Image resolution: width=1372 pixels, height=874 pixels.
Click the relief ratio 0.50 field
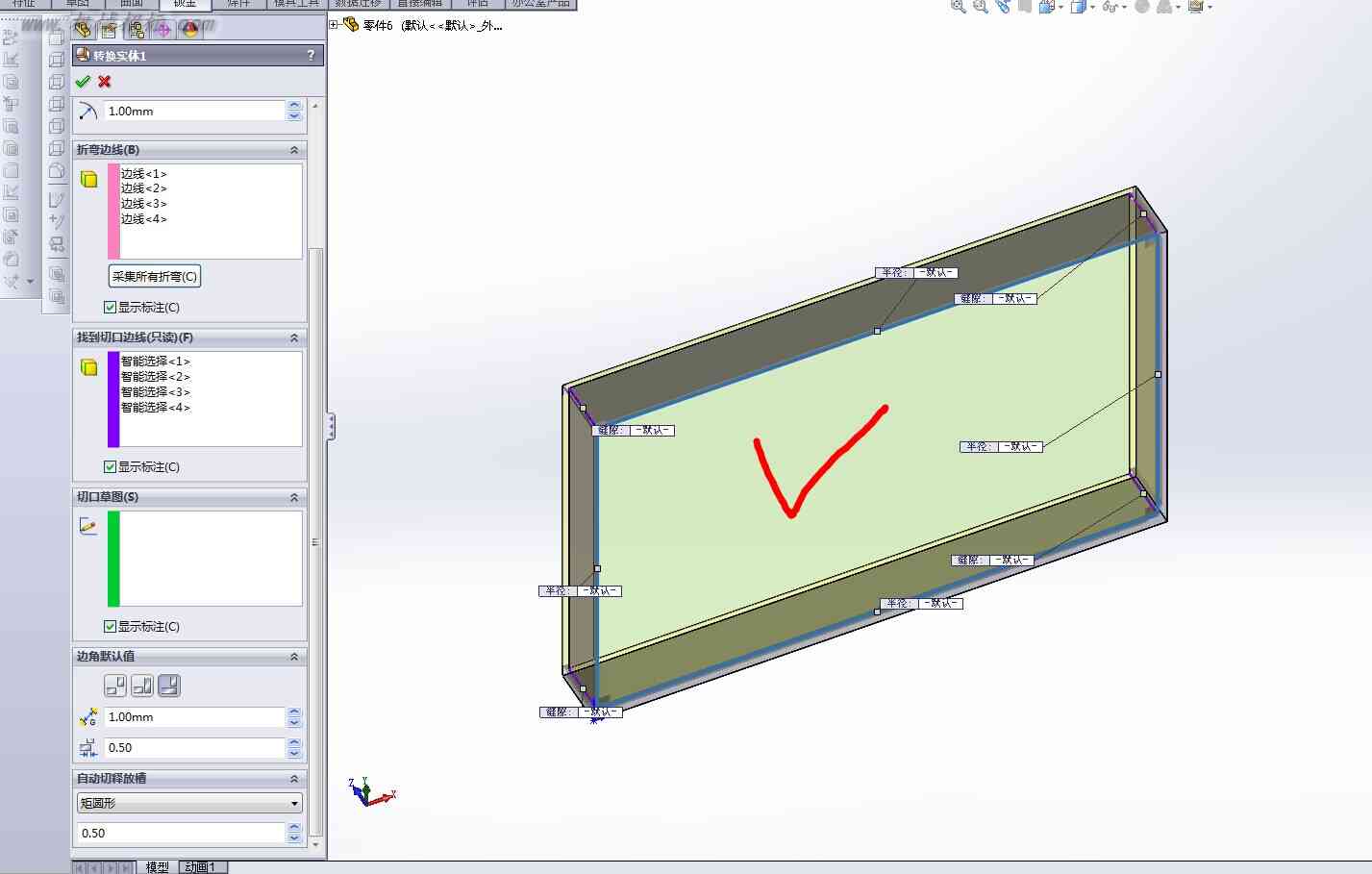(182, 834)
